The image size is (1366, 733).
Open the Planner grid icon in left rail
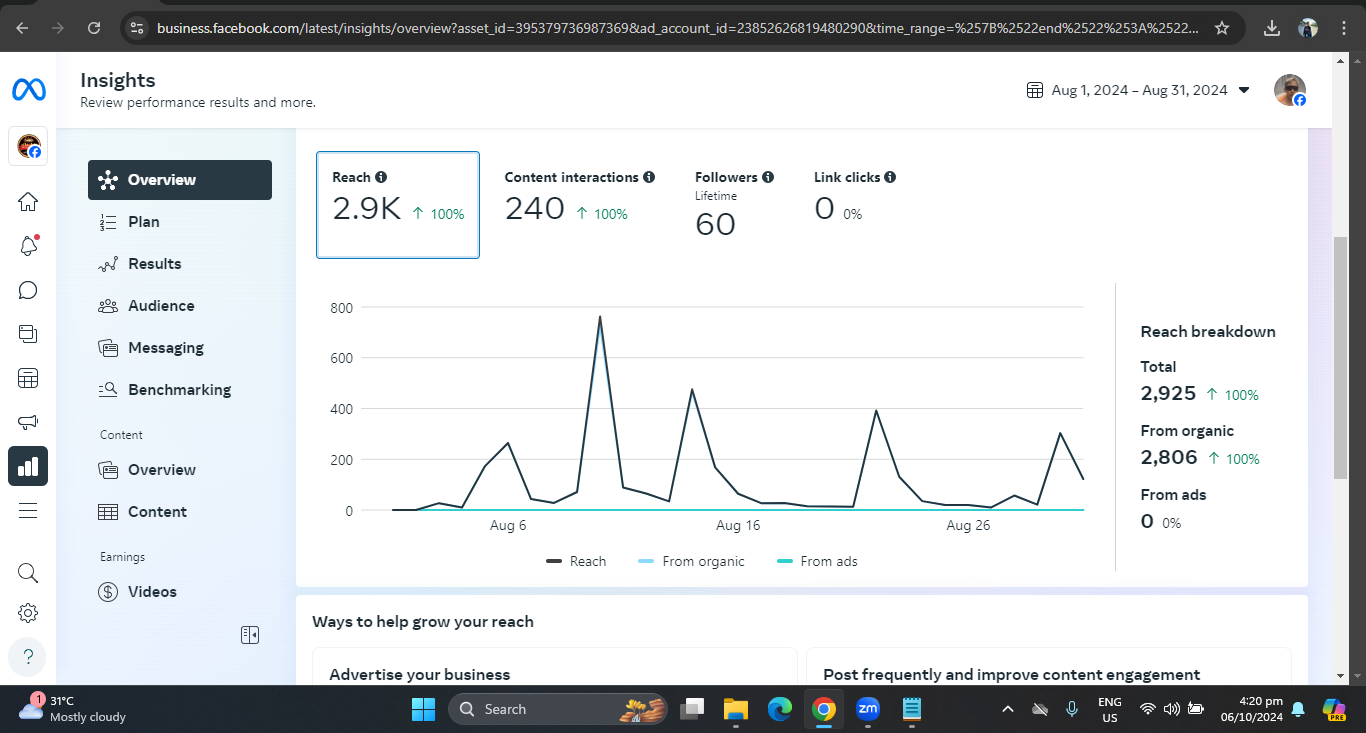(28, 378)
